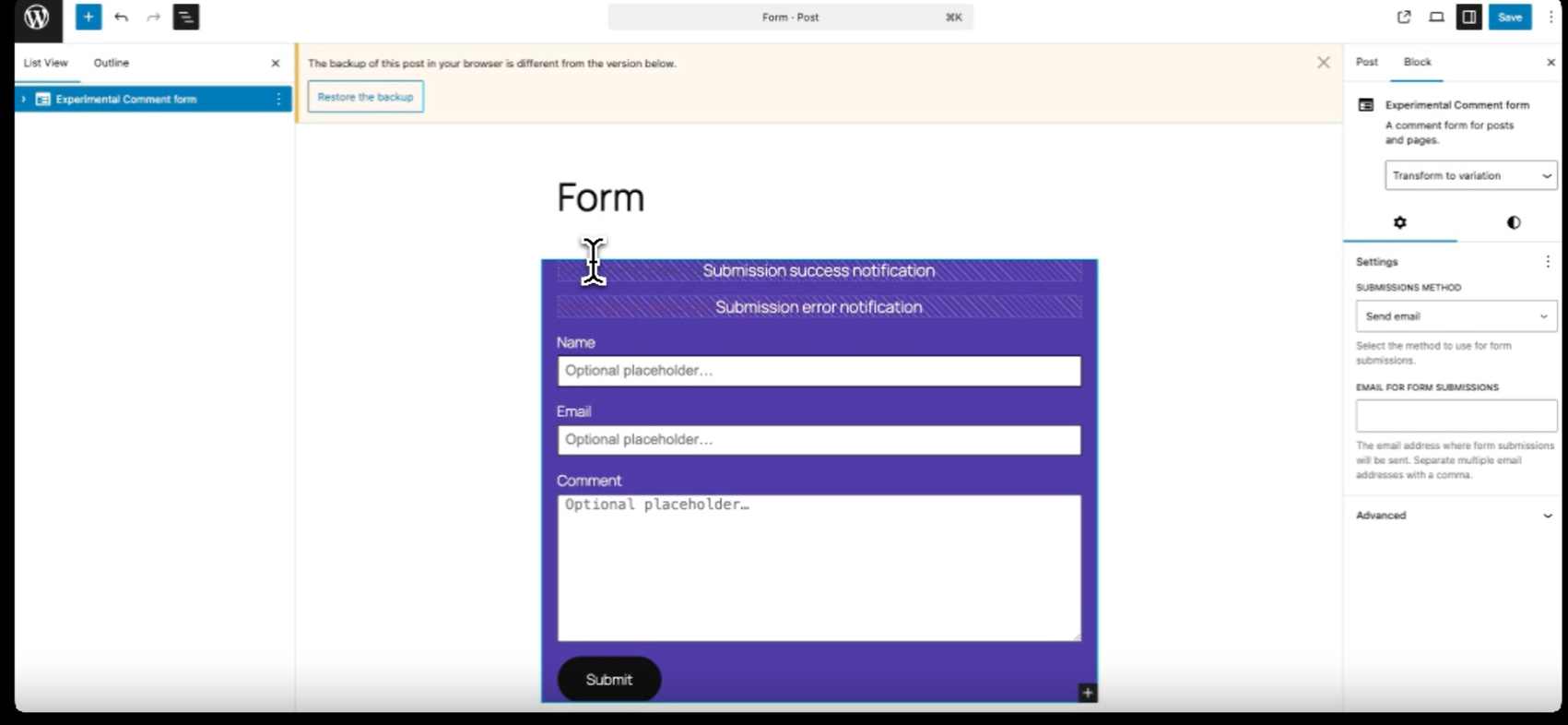Click the Experimental Comment form block icon in sidebar
This screenshot has width=1568, height=725.
click(1366, 105)
